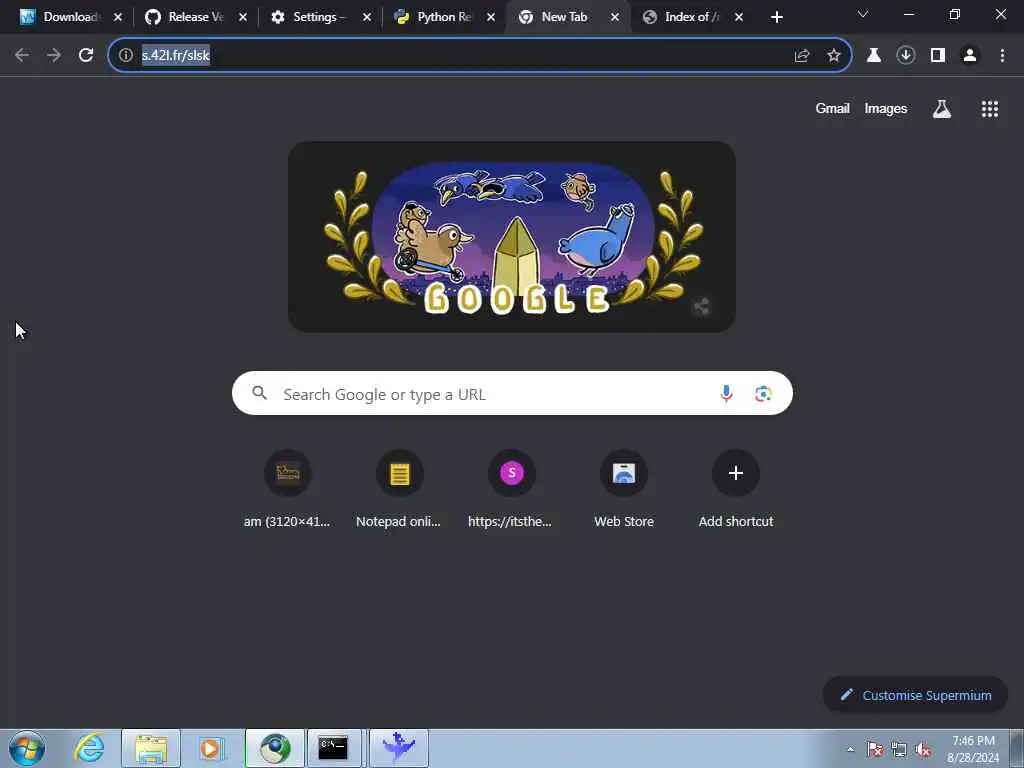Open the Windows Start menu
Image resolution: width=1024 pixels, height=768 pixels.
coord(27,748)
